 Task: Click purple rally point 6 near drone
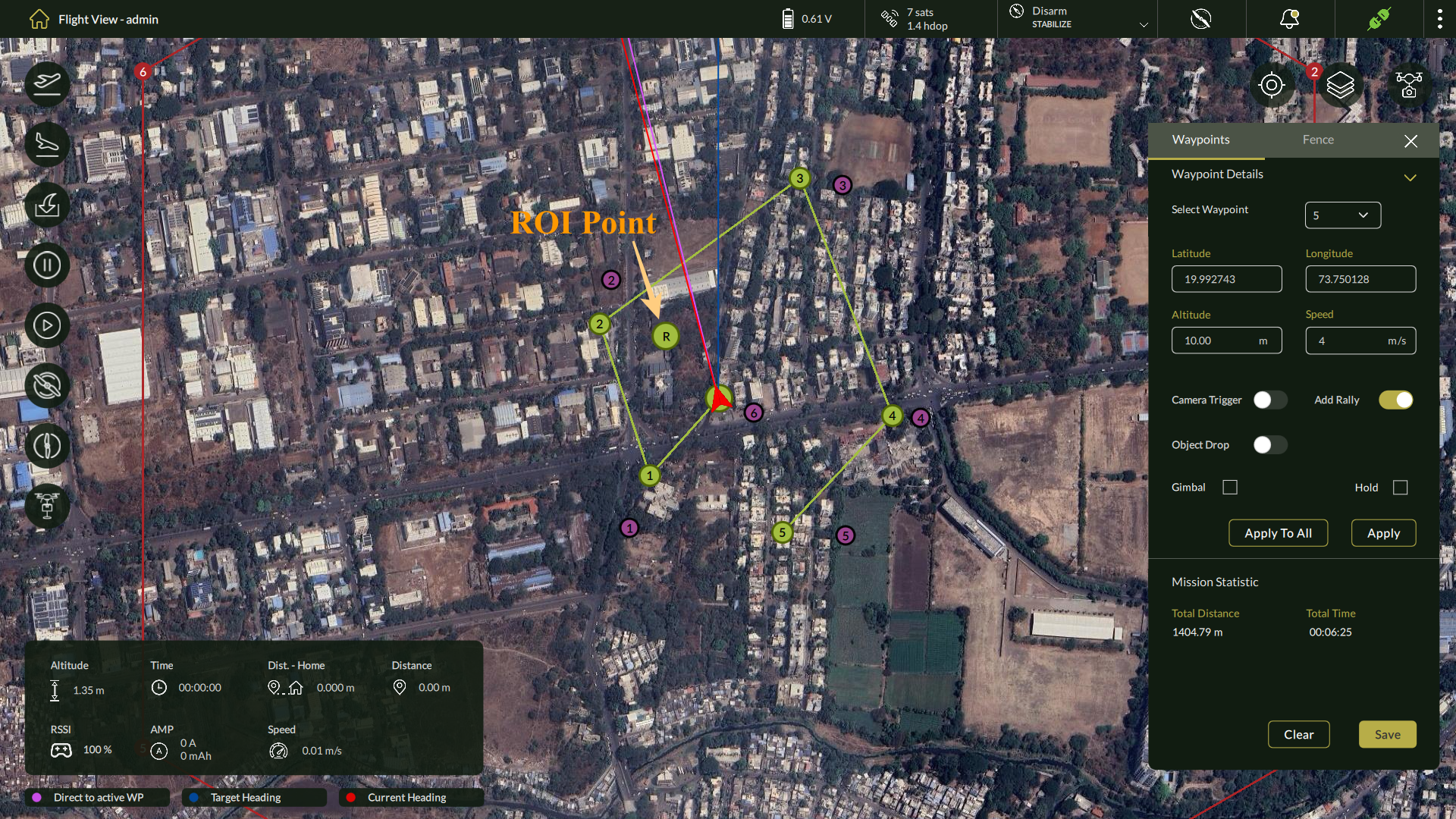coord(753,413)
